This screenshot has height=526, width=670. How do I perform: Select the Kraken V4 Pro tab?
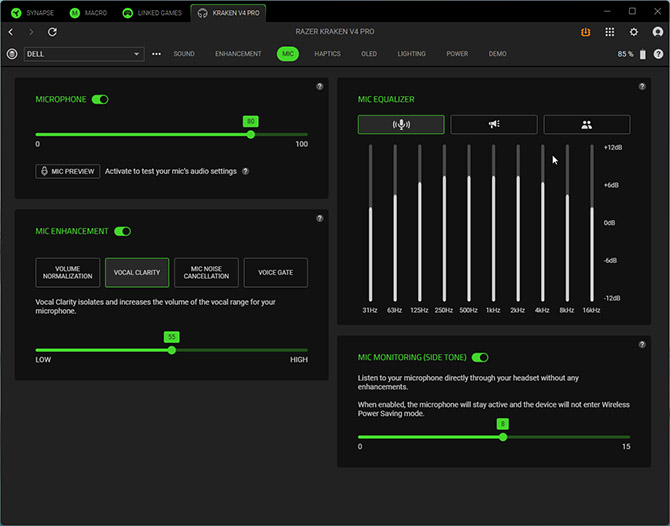pyautogui.click(x=229, y=13)
